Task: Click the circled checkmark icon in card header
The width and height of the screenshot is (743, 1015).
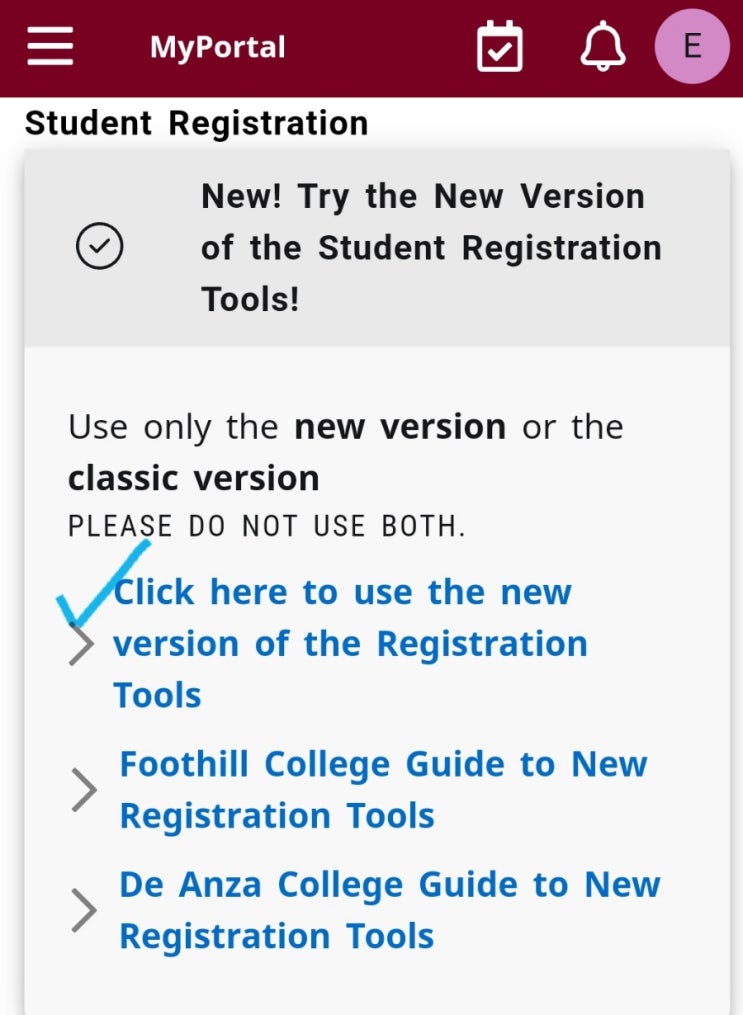Action: [100, 247]
